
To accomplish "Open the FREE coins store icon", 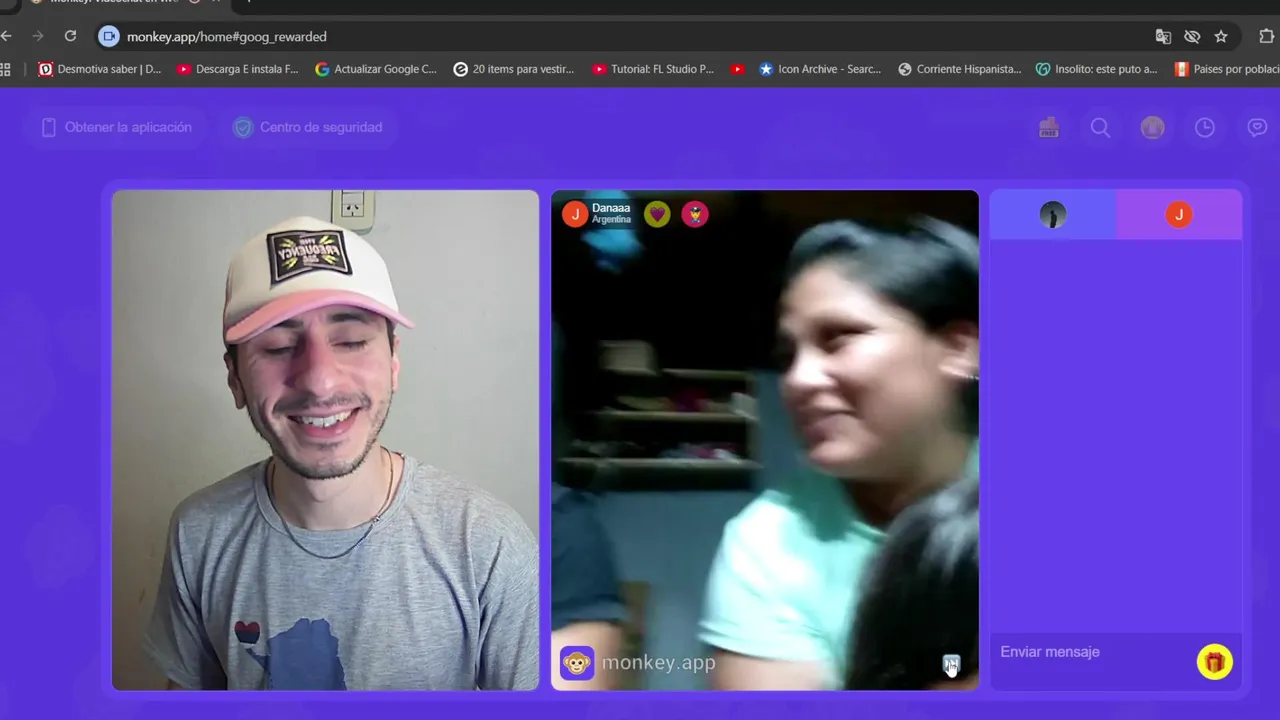I will (x=1048, y=127).
